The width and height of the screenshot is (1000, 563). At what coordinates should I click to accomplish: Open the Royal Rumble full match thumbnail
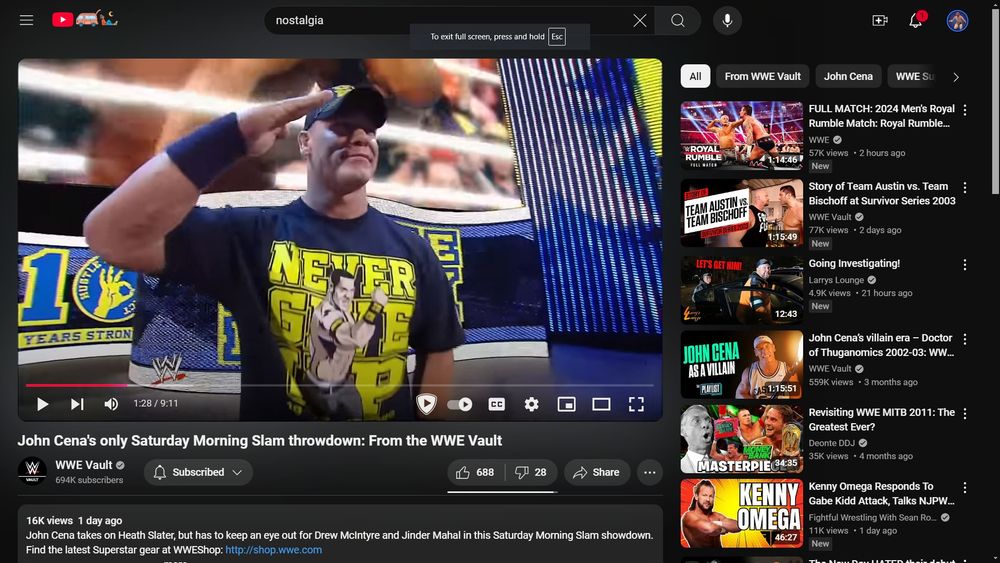coord(742,135)
